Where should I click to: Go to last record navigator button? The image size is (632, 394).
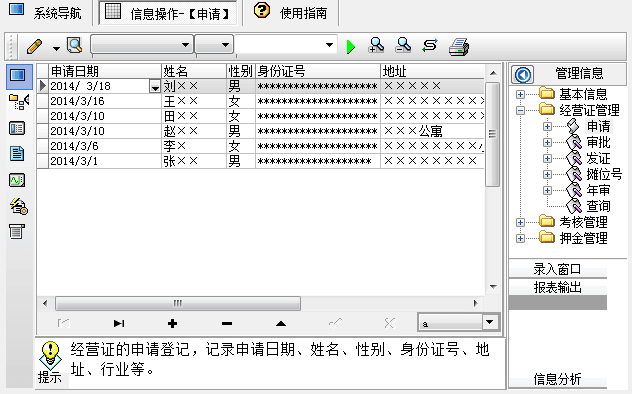point(119,323)
